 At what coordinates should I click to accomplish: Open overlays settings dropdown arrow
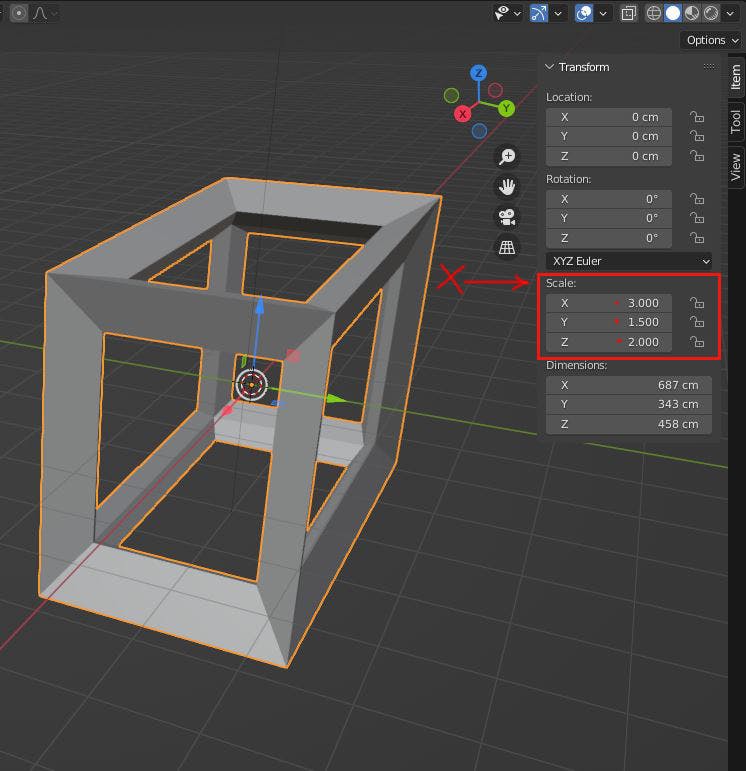point(603,13)
